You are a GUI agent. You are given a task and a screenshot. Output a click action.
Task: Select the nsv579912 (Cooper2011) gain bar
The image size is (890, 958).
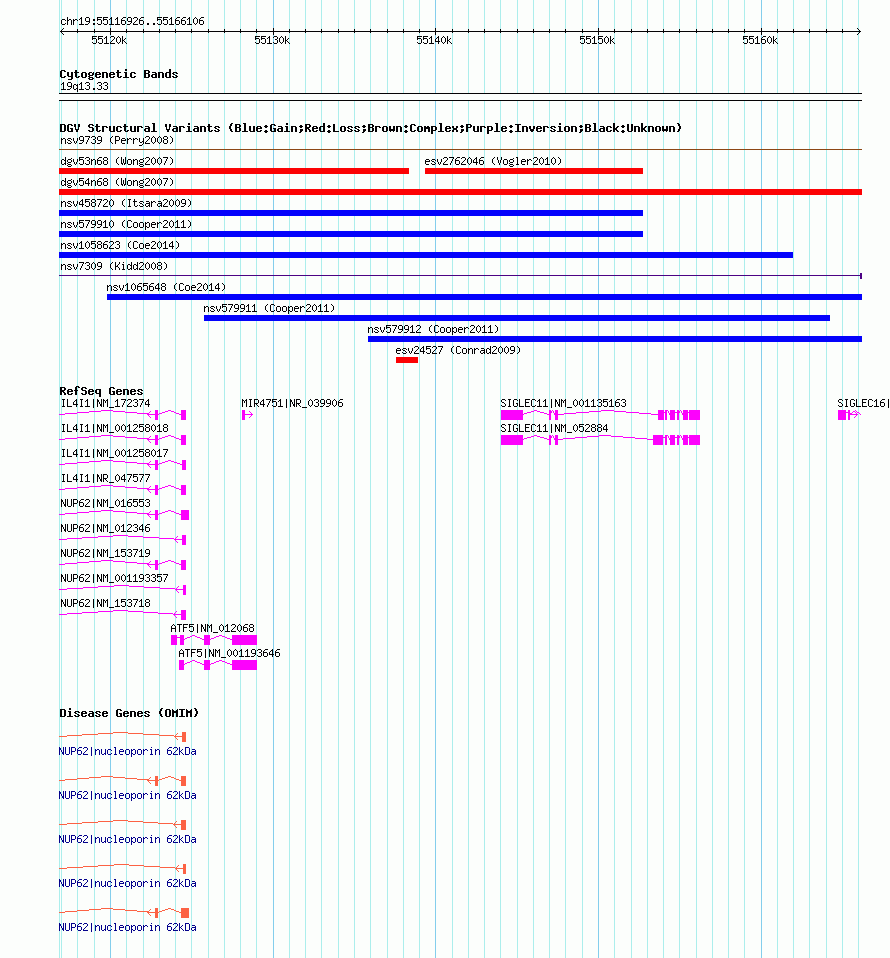pyautogui.click(x=615, y=338)
